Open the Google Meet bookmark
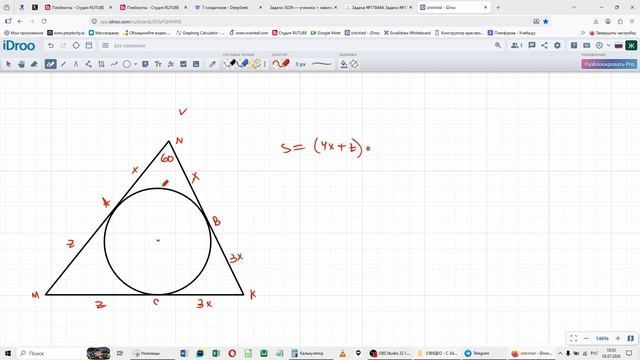The width and height of the screenshot is (640, 360). pyautogui.click(x=326, y=33)
